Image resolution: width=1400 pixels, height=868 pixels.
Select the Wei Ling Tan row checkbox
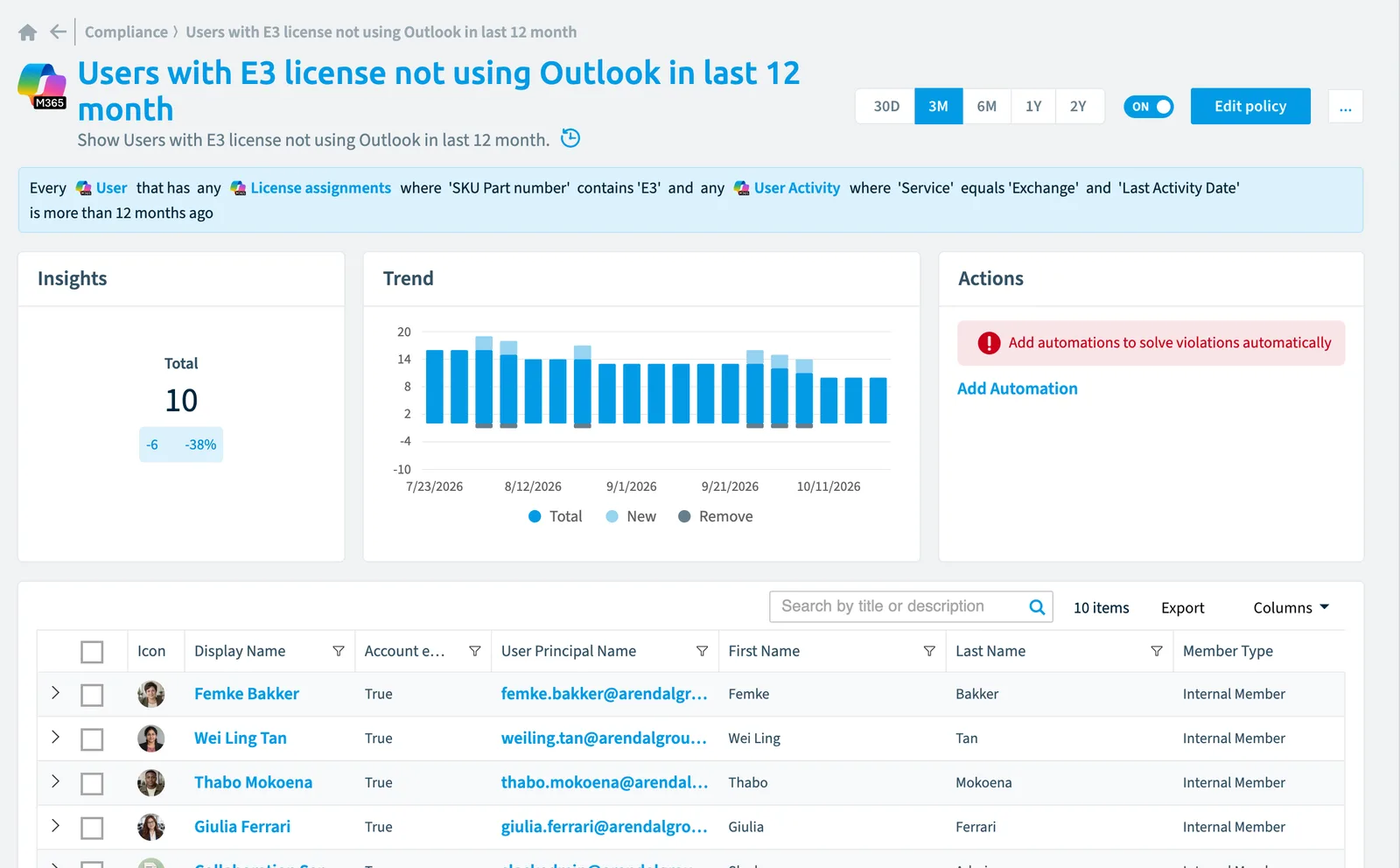[x=92, y=739]
